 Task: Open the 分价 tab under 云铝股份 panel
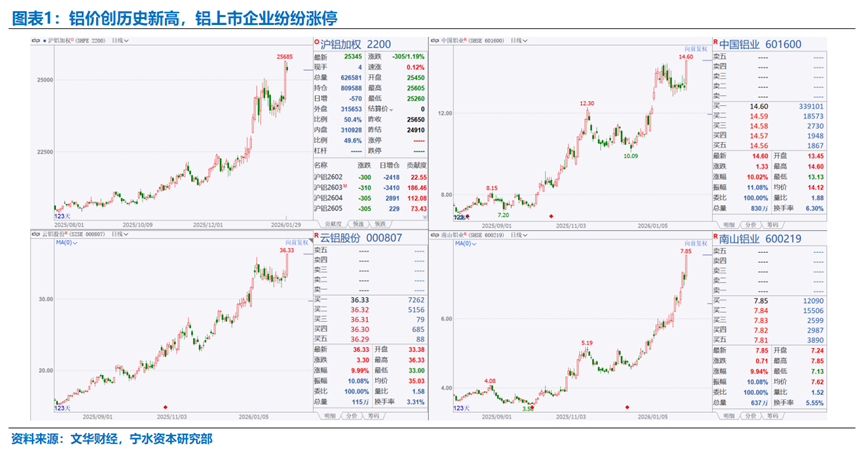pyautogui.click(x=352, y=416)
